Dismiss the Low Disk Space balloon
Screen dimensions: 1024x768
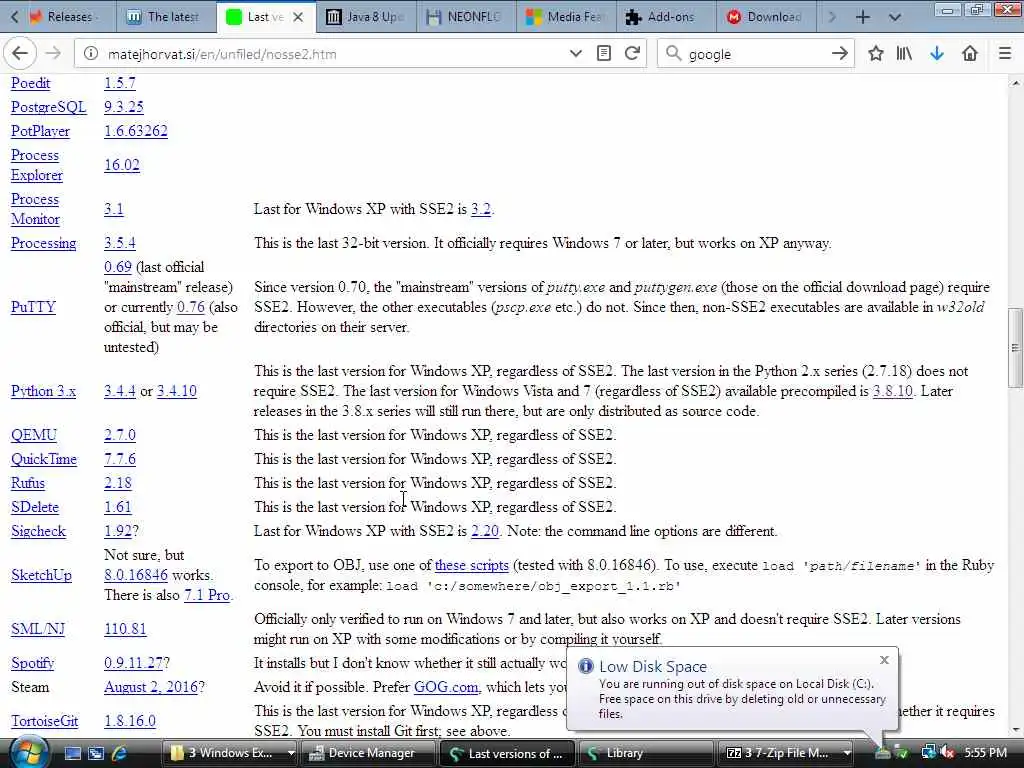point(884,660)
